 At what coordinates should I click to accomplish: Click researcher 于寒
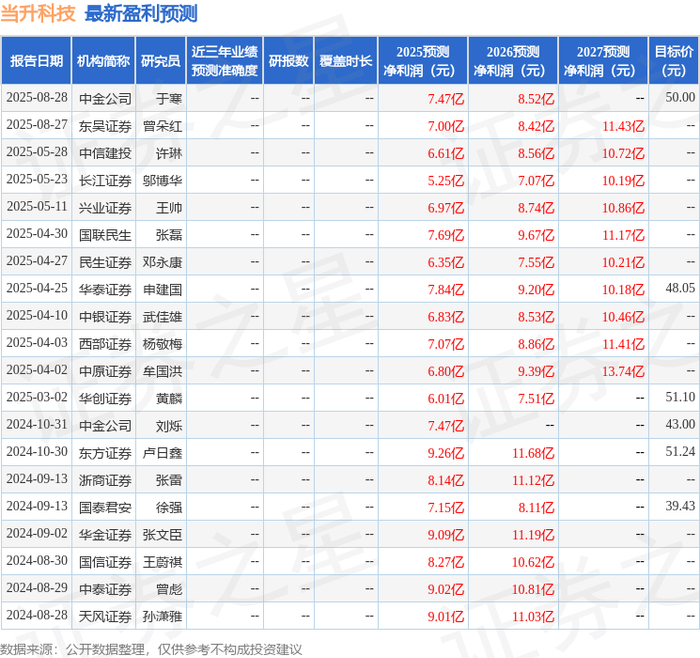169,99
